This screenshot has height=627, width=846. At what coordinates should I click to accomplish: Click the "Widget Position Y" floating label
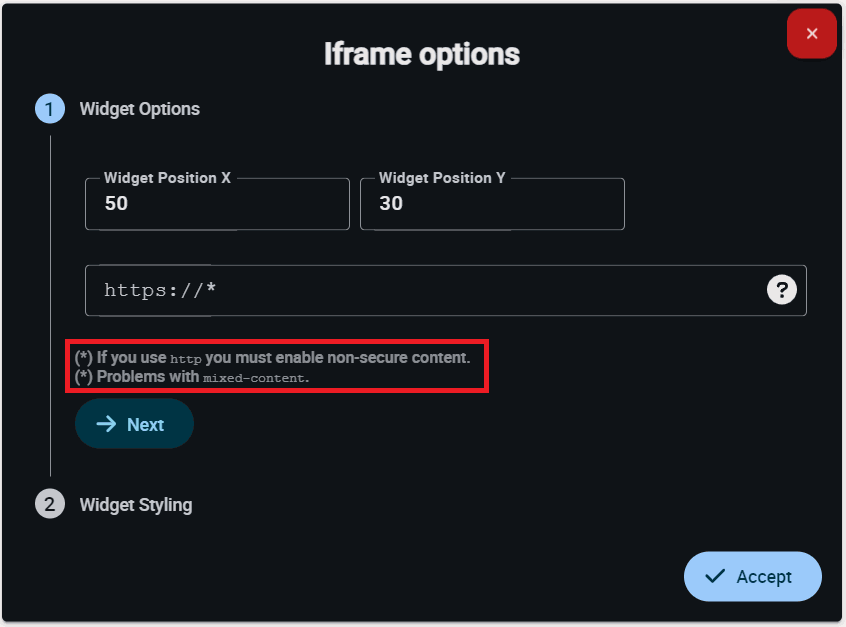[x=442, y=178]
